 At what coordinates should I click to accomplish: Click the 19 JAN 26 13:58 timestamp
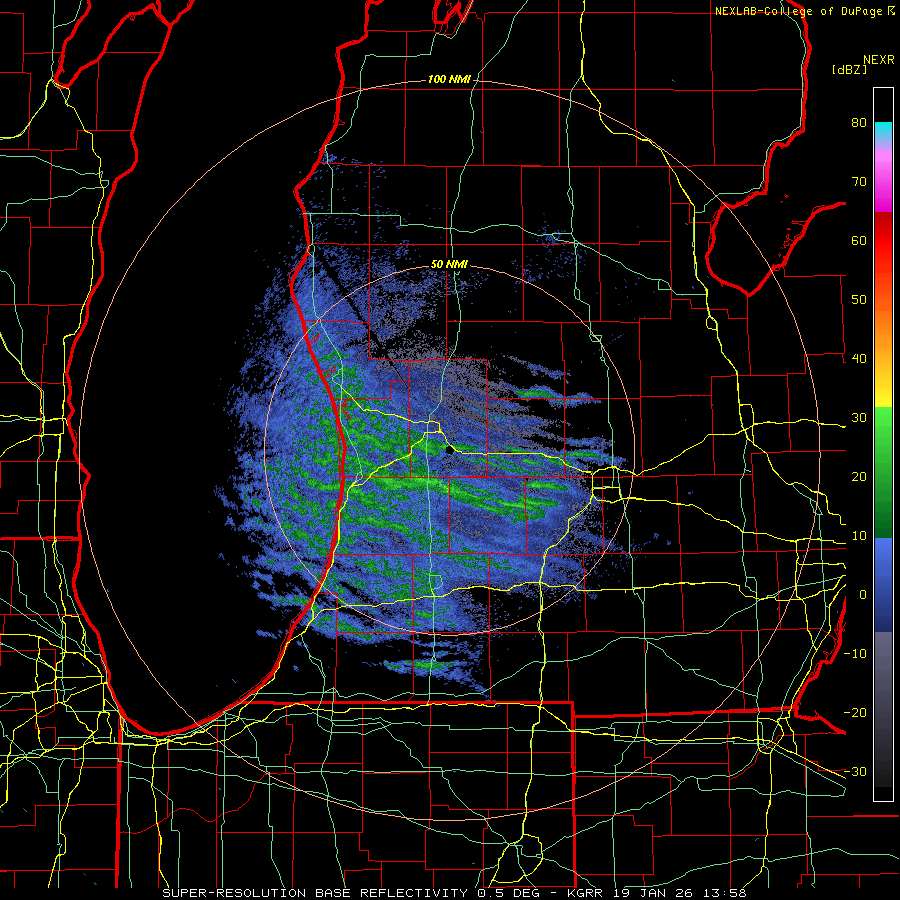(x=682, y=893)
